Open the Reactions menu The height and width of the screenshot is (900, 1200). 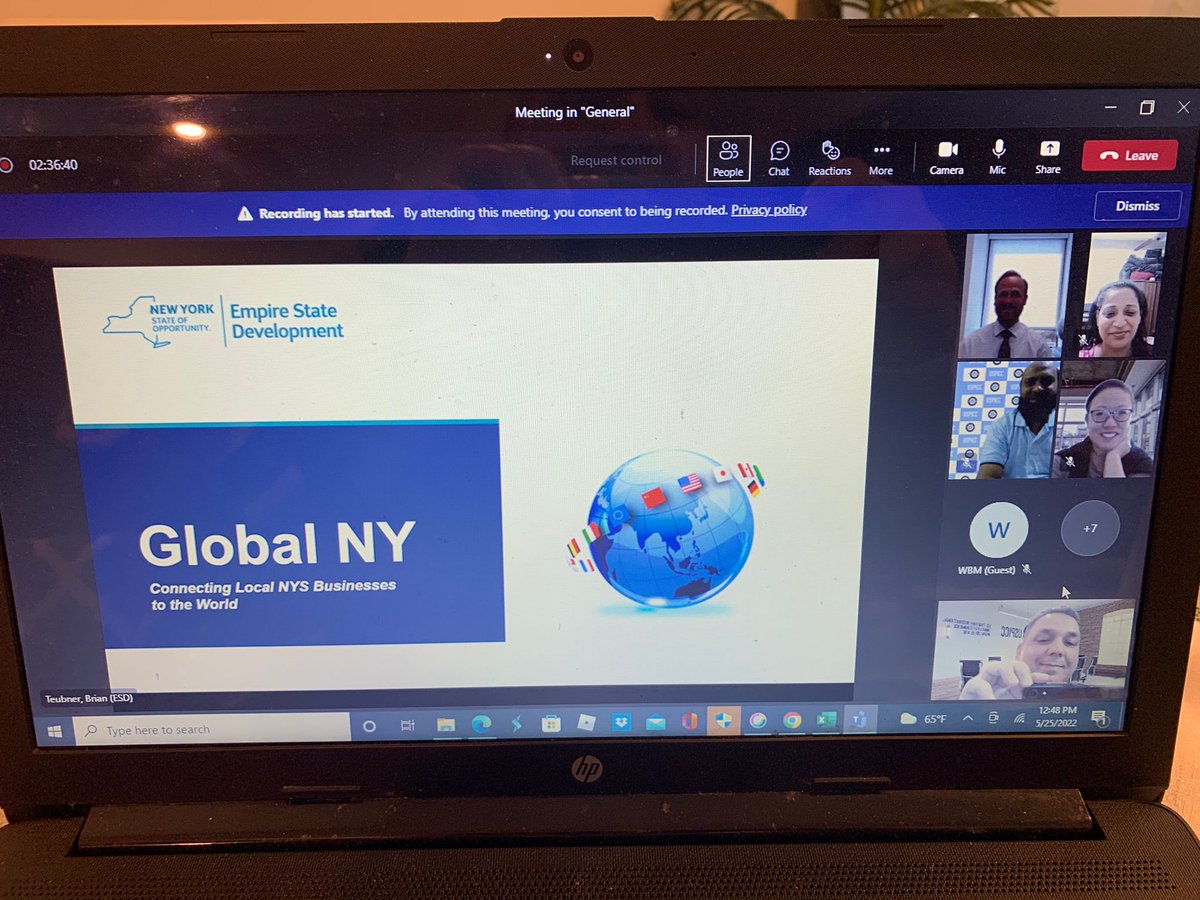(x=830, y=158)
